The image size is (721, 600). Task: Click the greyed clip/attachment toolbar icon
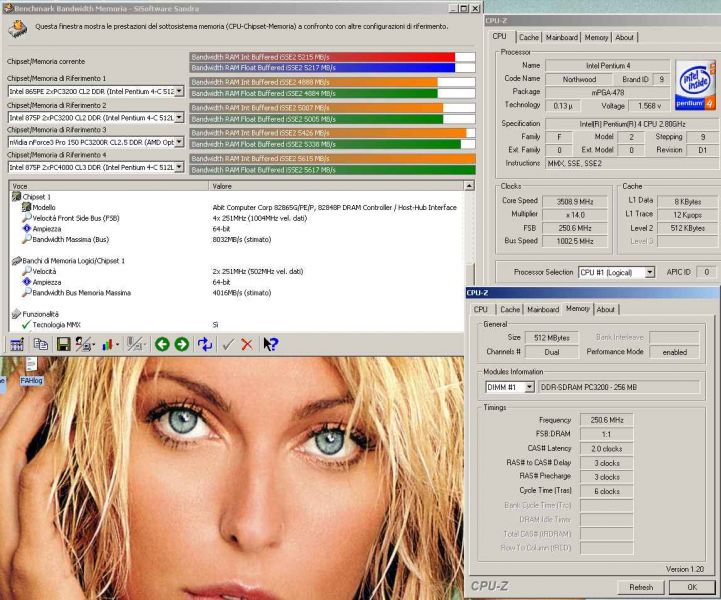pos(134,344)
